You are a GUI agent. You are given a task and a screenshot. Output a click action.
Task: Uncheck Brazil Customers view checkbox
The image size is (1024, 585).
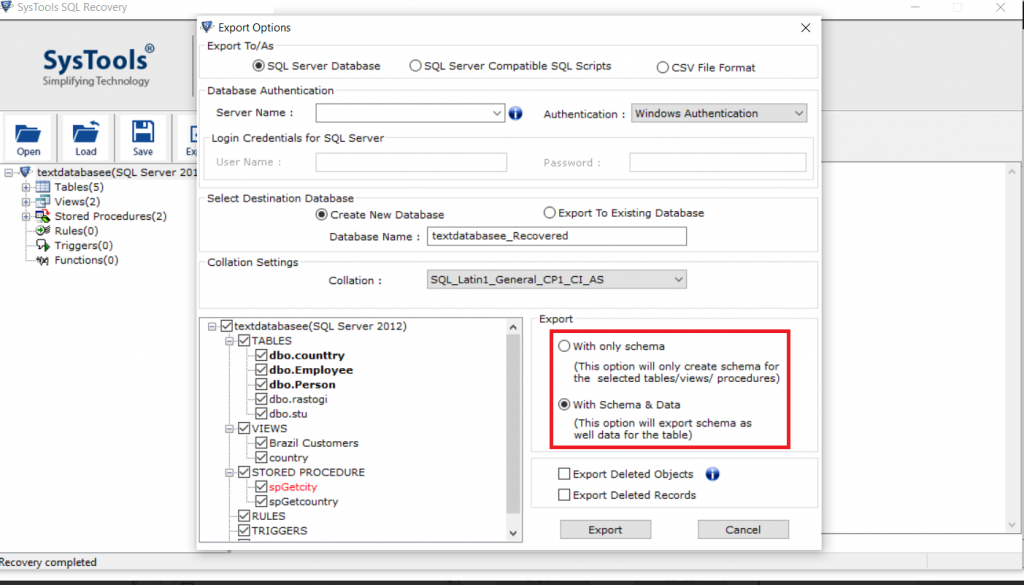click(261, 443)
